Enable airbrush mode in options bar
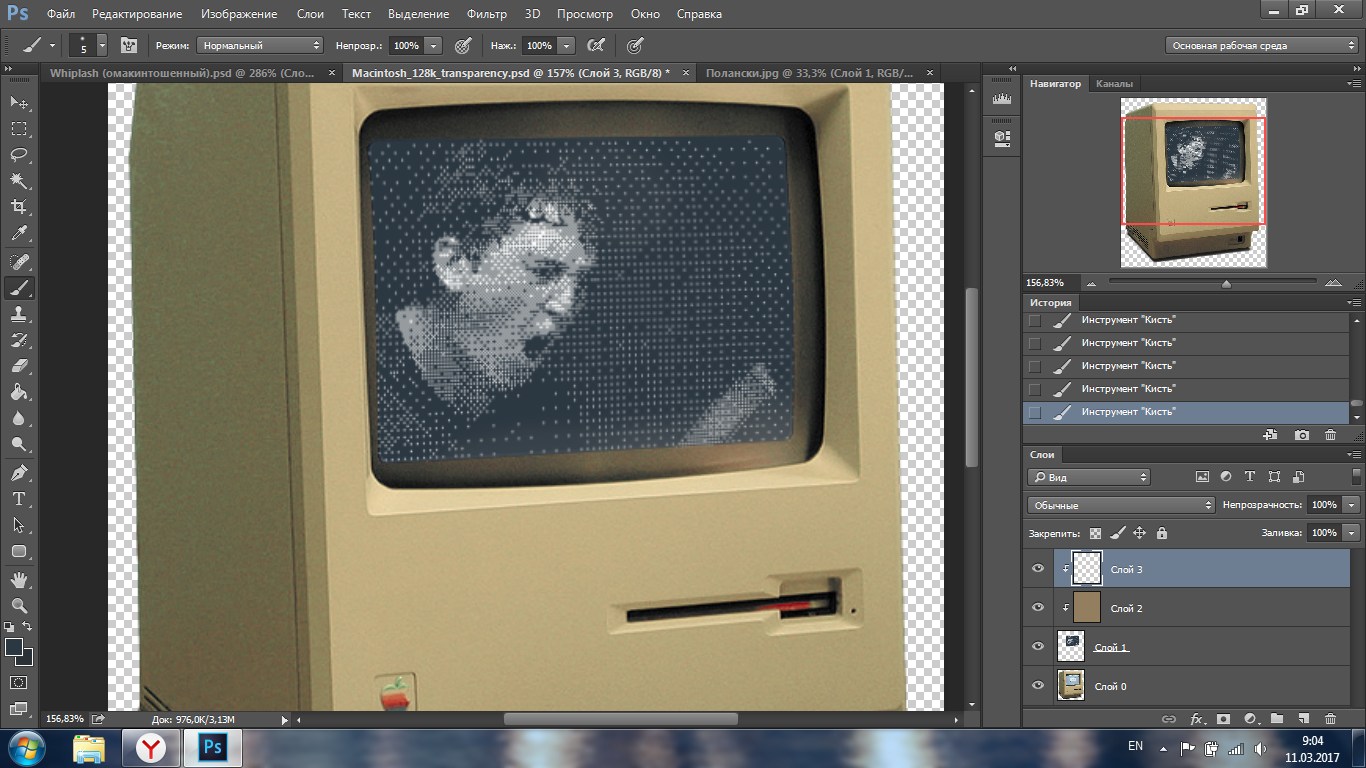Viewport: 1366px width, 768px height. click(596, 45)
